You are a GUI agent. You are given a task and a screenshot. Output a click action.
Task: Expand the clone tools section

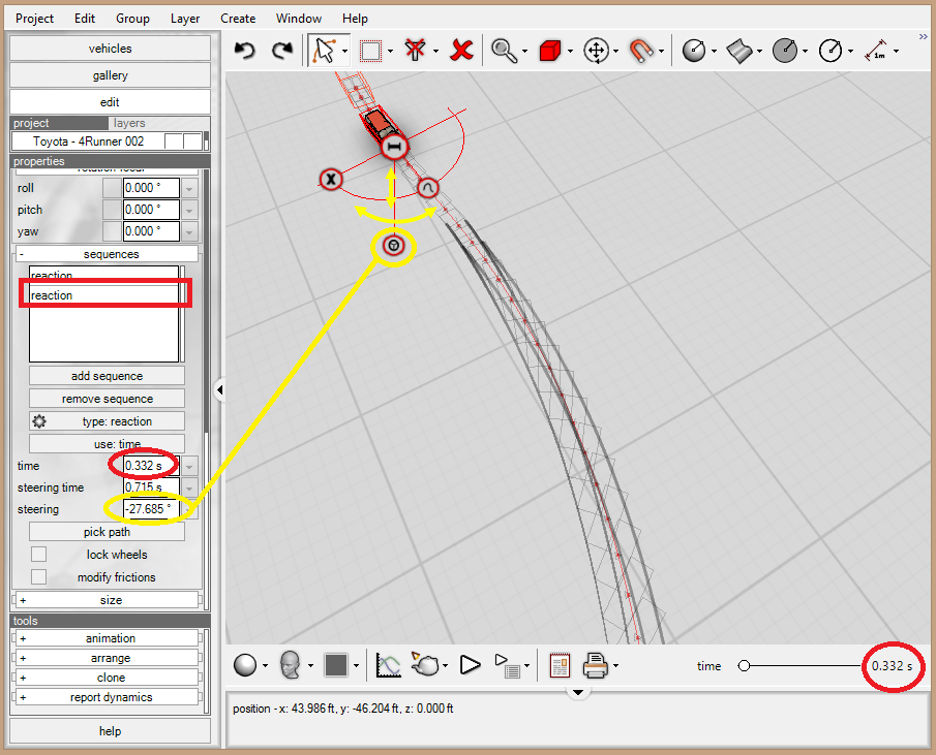pyautogui.click(x=107, y=677)
